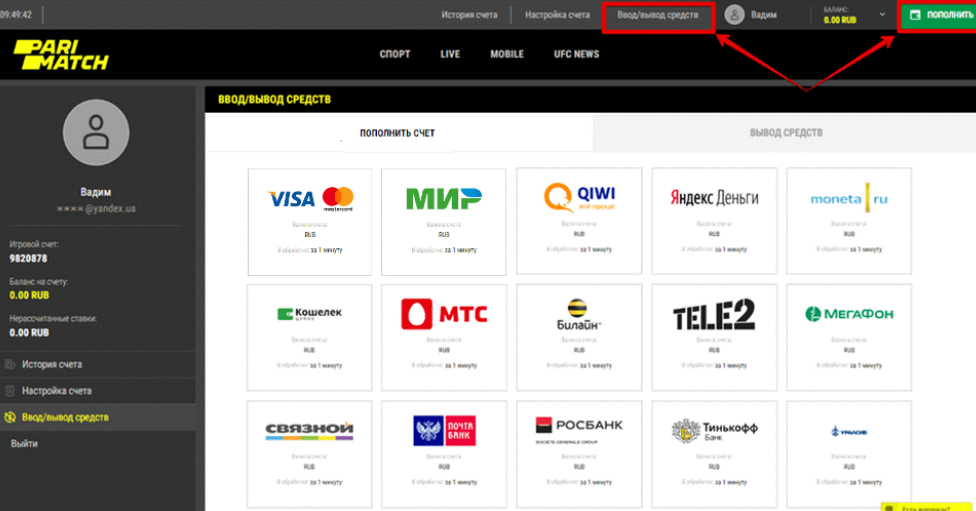This screenshot has height=511, width=976.
Task: Click the green Пополнить button
Action: 937,15
